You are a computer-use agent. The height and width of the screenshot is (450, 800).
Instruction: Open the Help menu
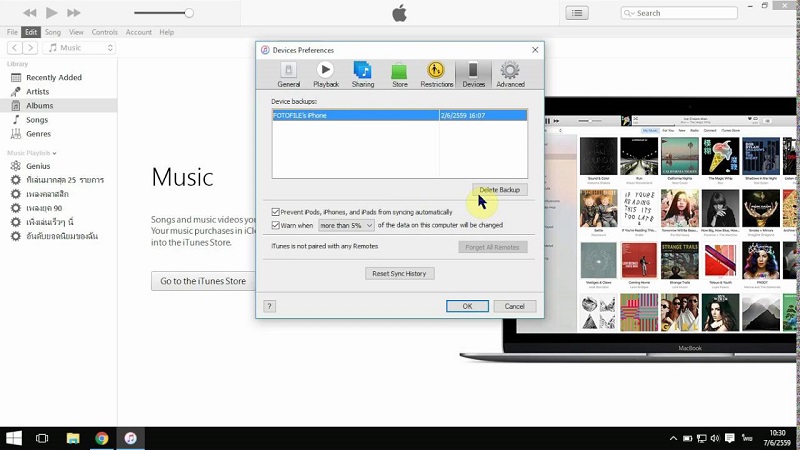click(x=166, y=32)
